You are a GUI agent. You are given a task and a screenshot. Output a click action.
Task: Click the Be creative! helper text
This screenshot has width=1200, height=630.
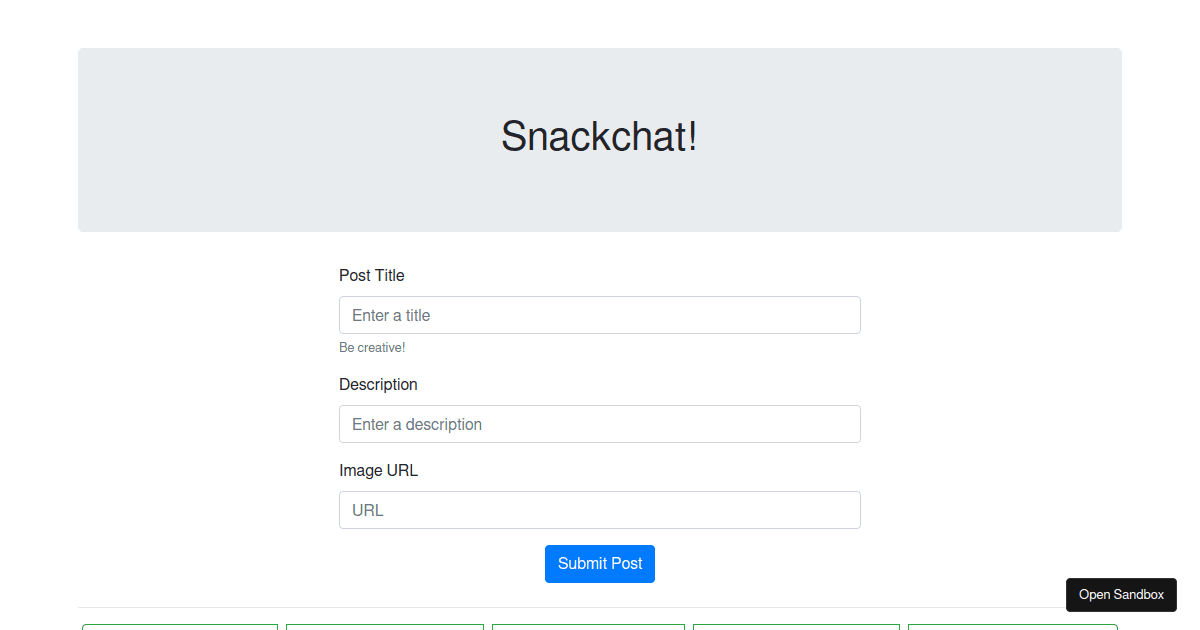point(372,347)
